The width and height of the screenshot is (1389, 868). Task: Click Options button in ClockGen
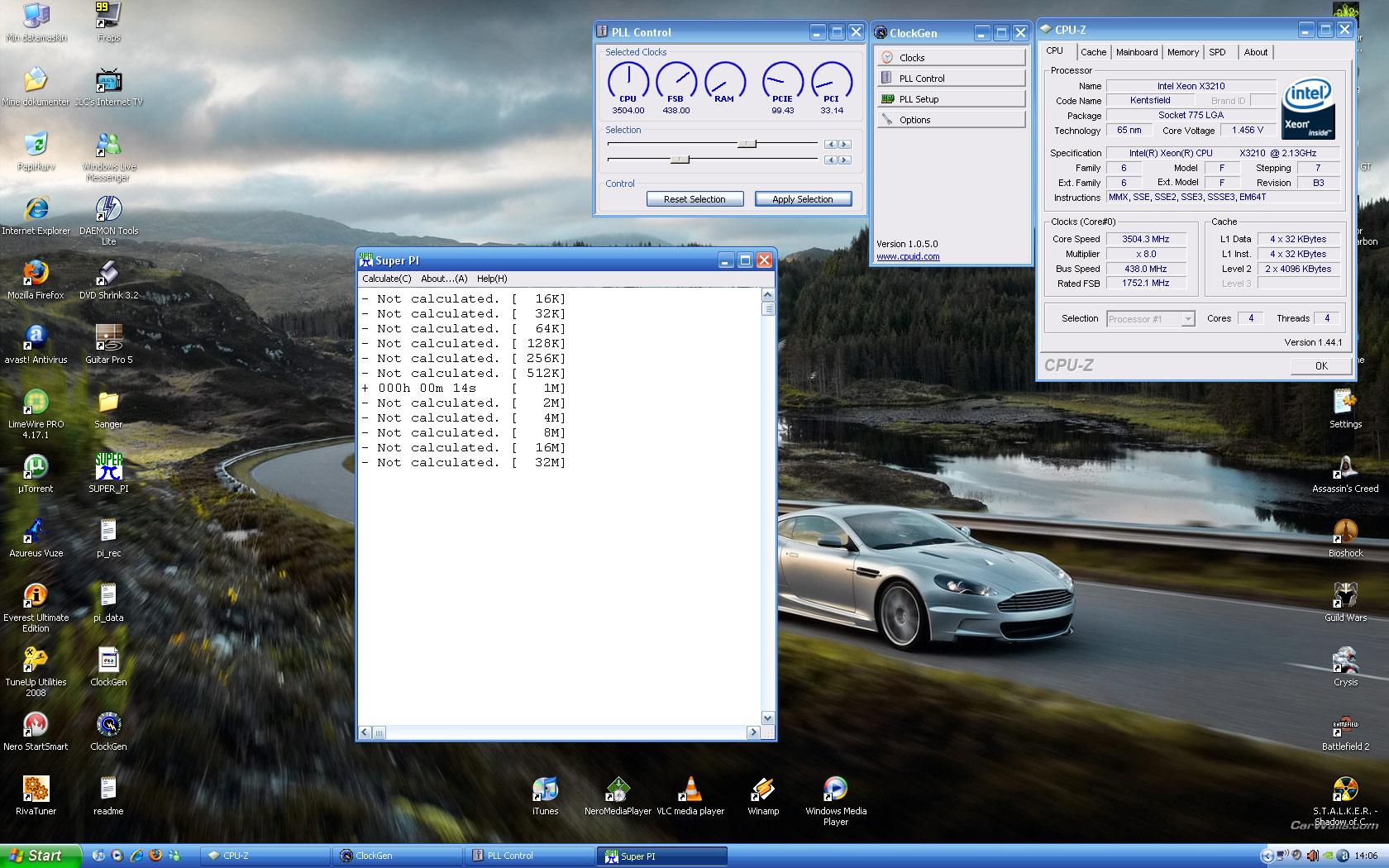click(950, 119)
